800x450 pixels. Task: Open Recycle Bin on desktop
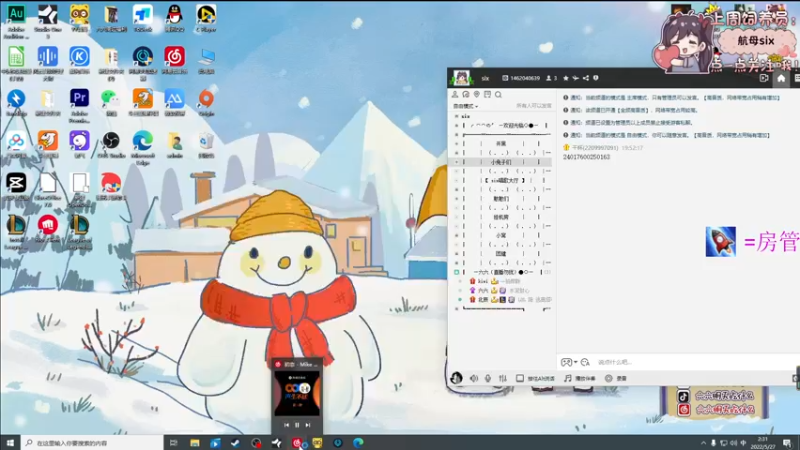[206, 145]
